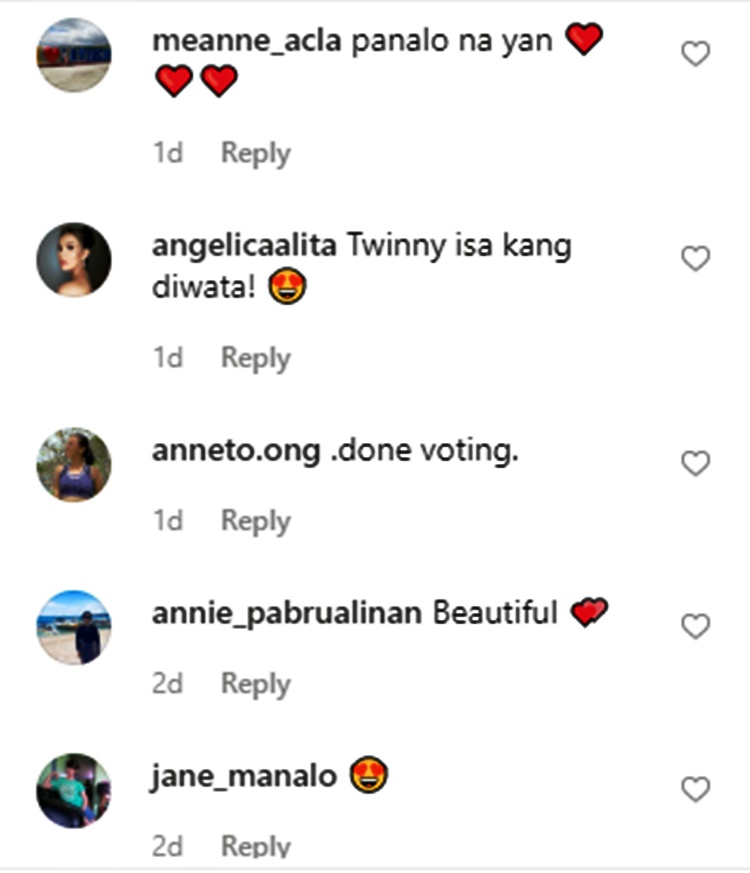
Task: Select anneto.ong's profile avatar
Action: pyautogui.click(x=73, y=464)
